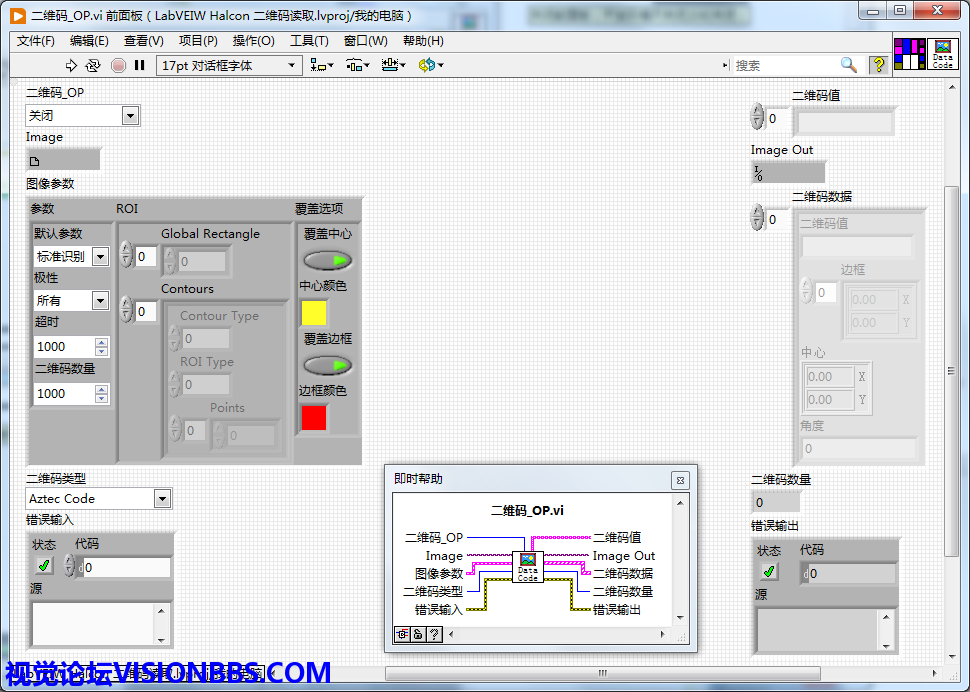970x692 pixels.
Task: Click the 状态 checkmark in 错误输入
Action: coord(45,566)
